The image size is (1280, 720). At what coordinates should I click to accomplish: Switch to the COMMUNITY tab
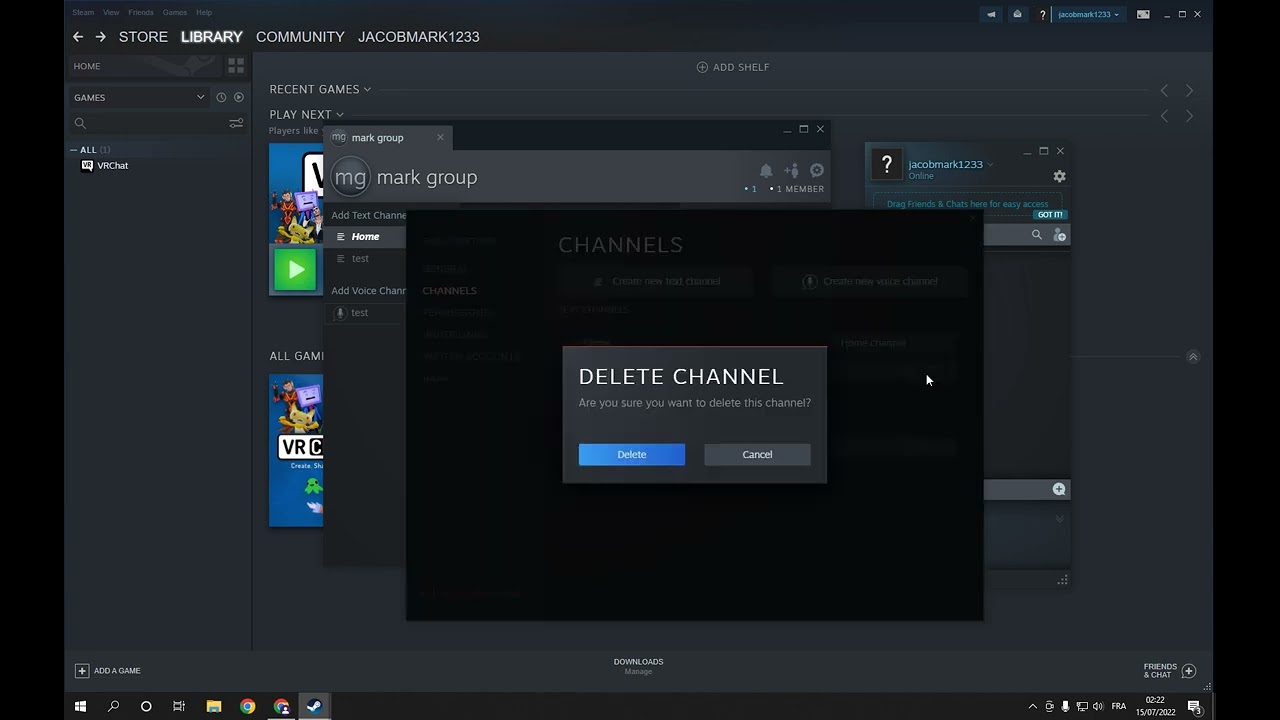click(x=300, y=37)
